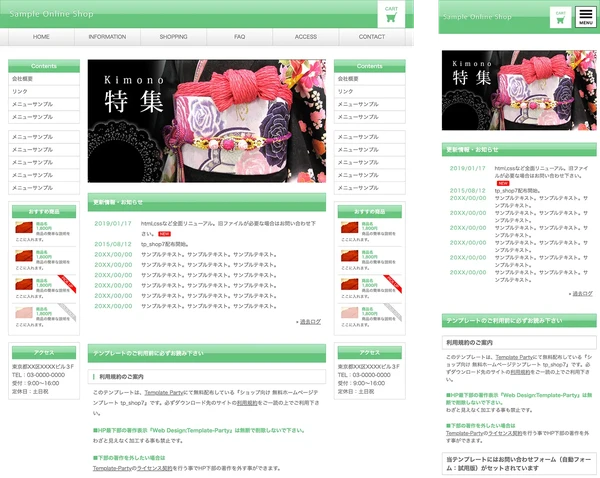Open the CART icon in the desktop header
Image resolution: width=600 pixels, height=478 pixels.
click(391, 15)
